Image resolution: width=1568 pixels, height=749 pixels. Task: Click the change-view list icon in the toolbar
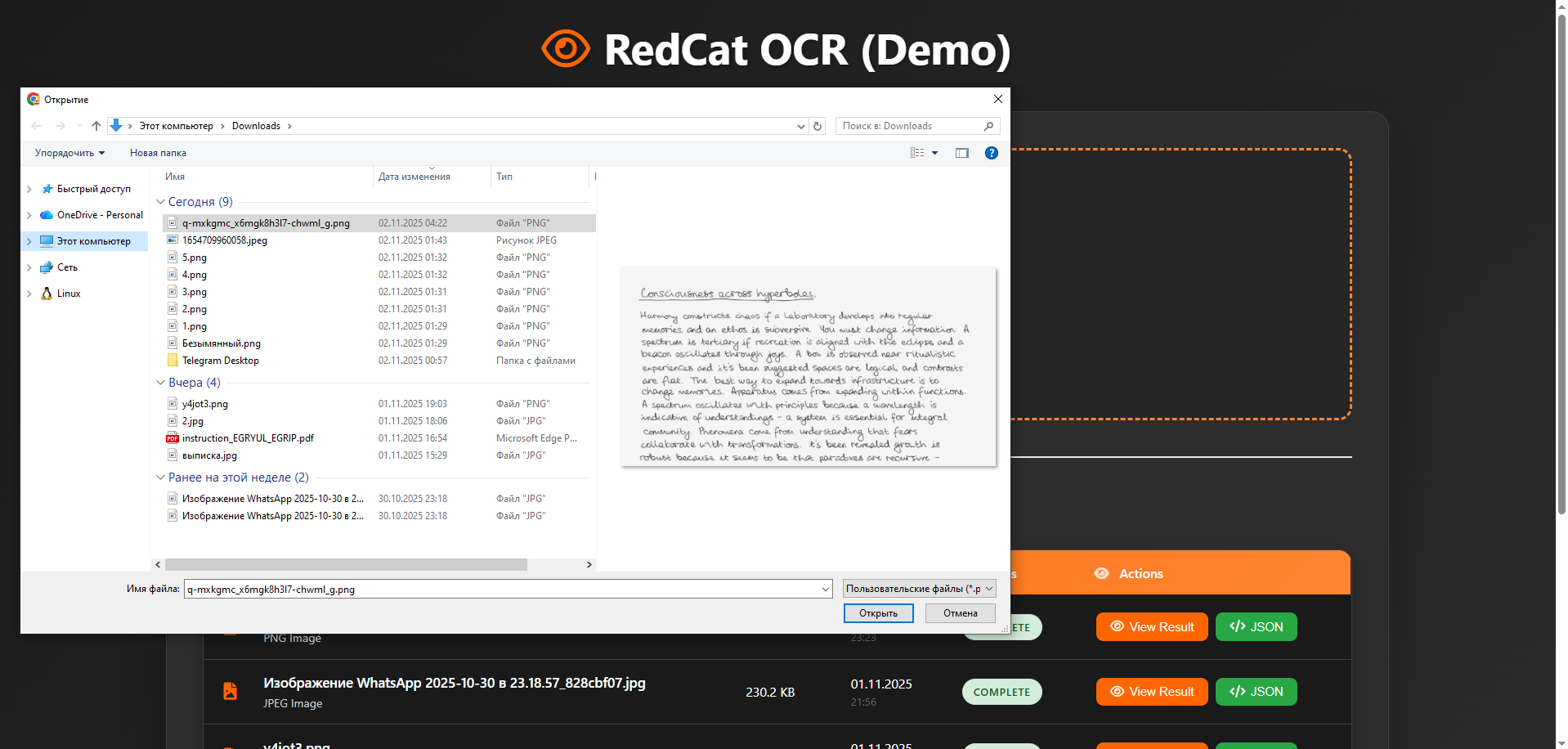[917, 153]
